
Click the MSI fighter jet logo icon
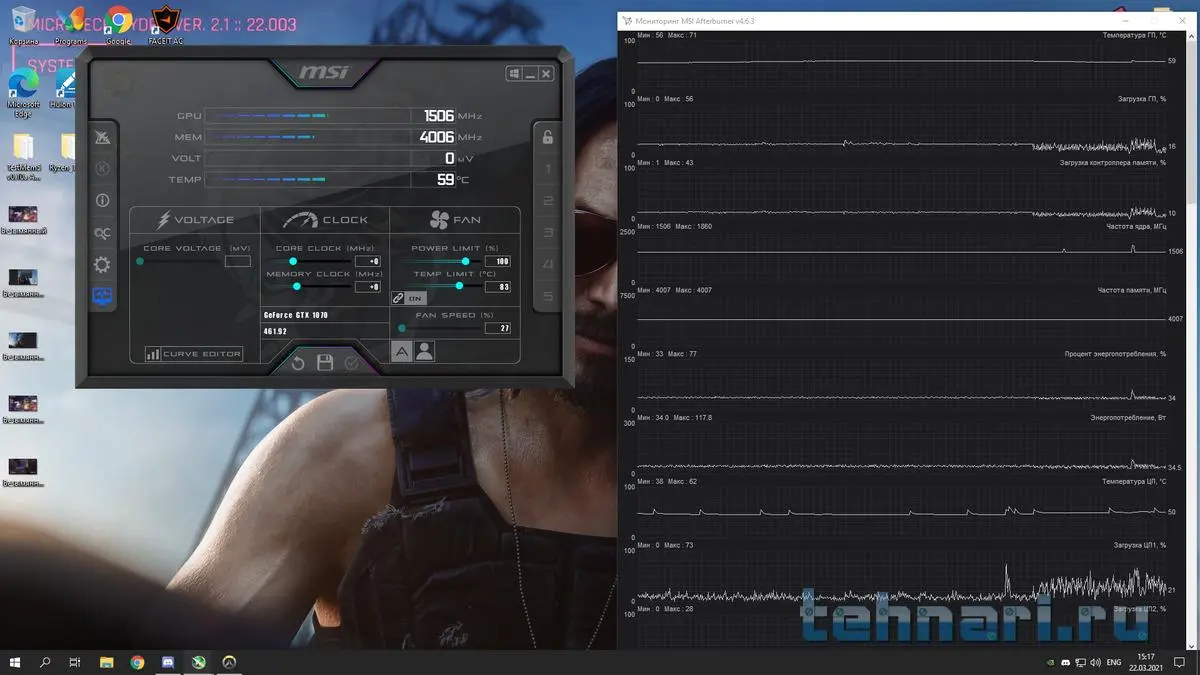click(102, 138)
